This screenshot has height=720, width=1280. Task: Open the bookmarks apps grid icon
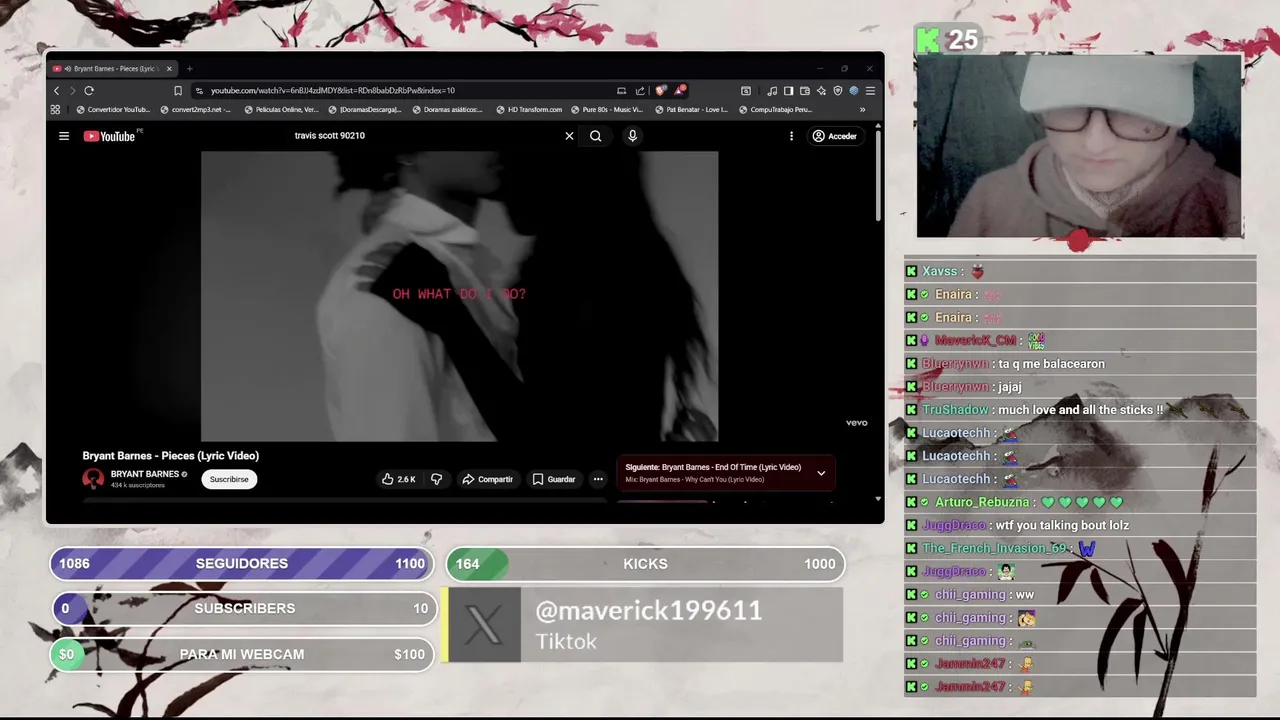click(x=55, y=110)
